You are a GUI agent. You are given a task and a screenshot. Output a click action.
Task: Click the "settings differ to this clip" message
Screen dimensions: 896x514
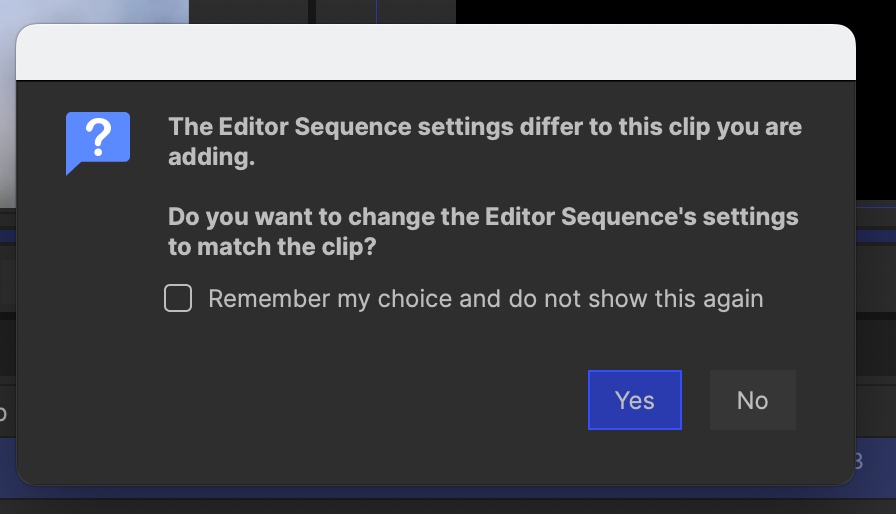(x=560, y=128)
